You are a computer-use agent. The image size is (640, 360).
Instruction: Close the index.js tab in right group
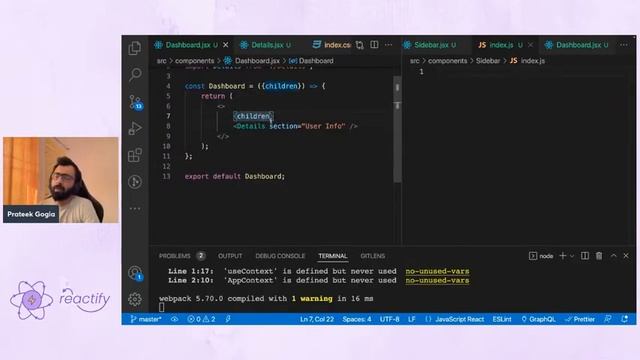(x=530, y=45)
